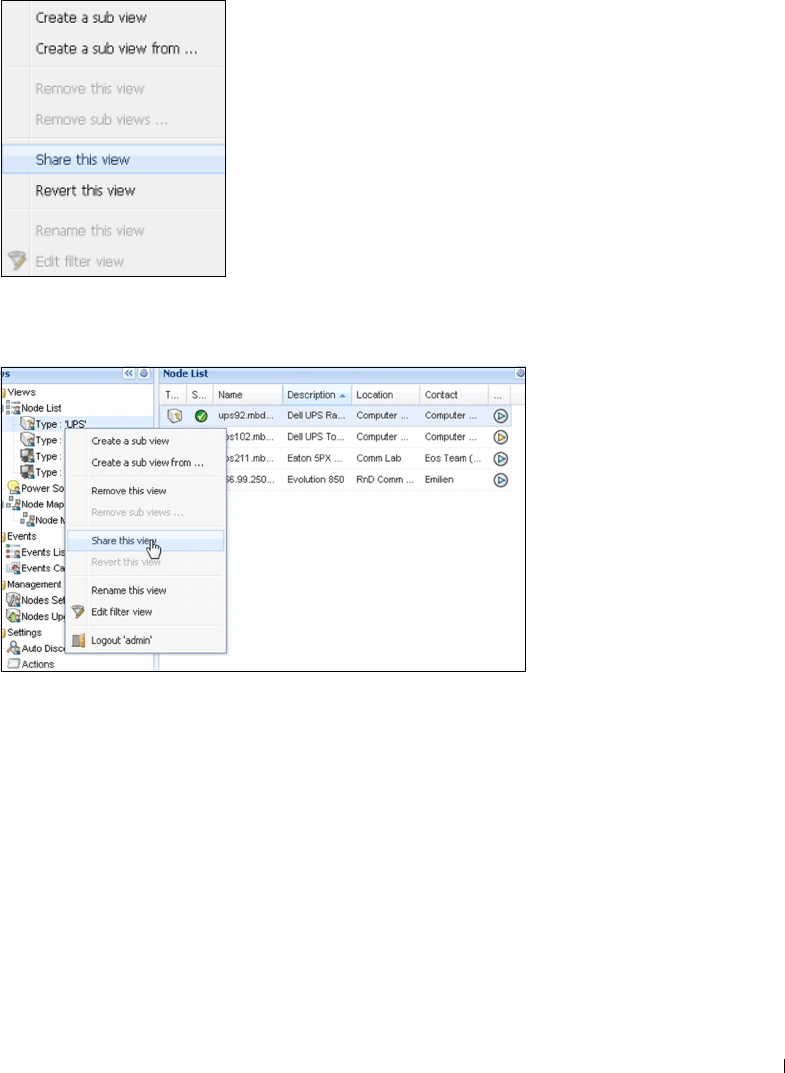
Task: Click the play icon in ups92 row
Action: point(500,415)
